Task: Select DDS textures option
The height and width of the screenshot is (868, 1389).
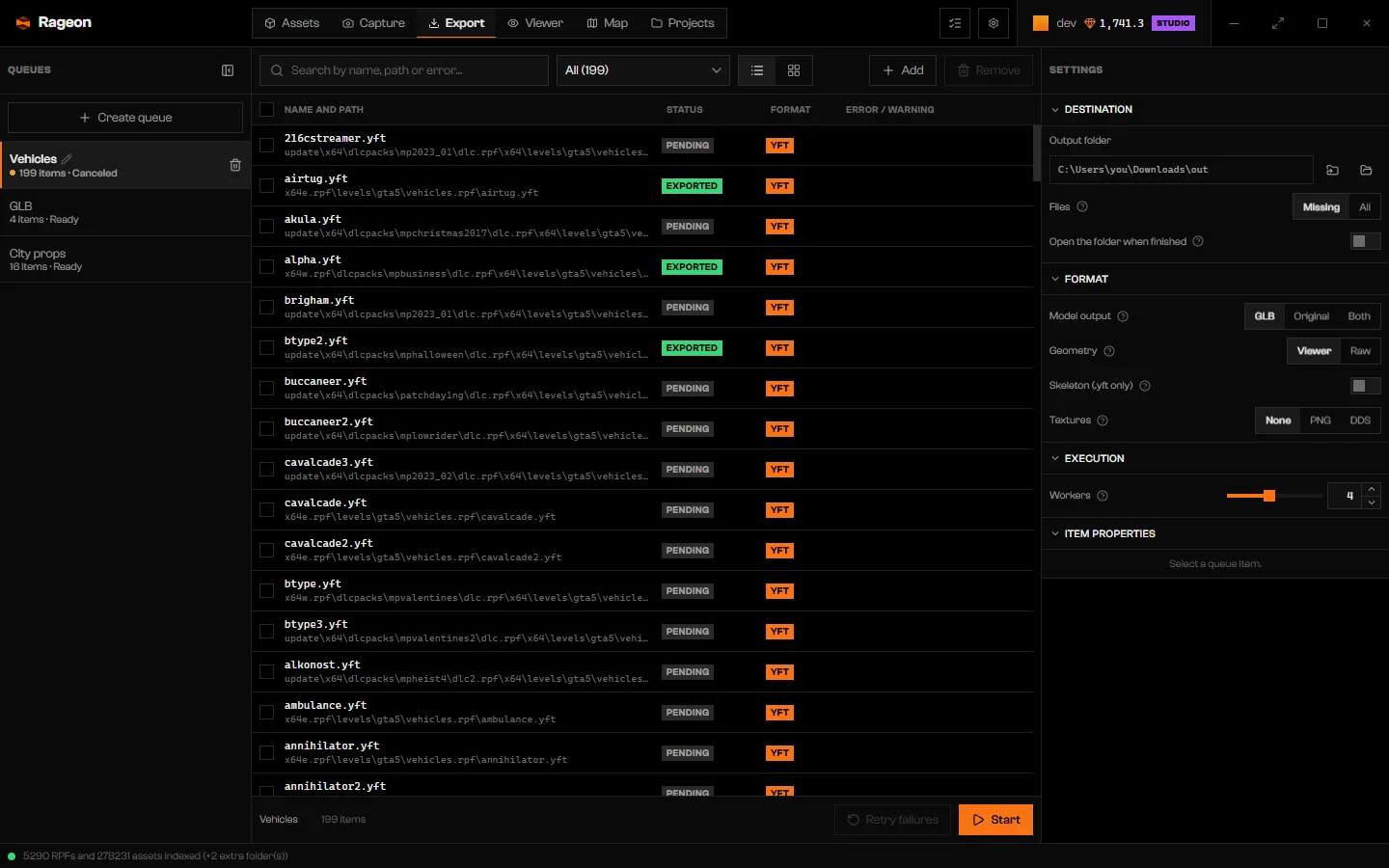Action: pyautogui.click(x=1360, y=420)
